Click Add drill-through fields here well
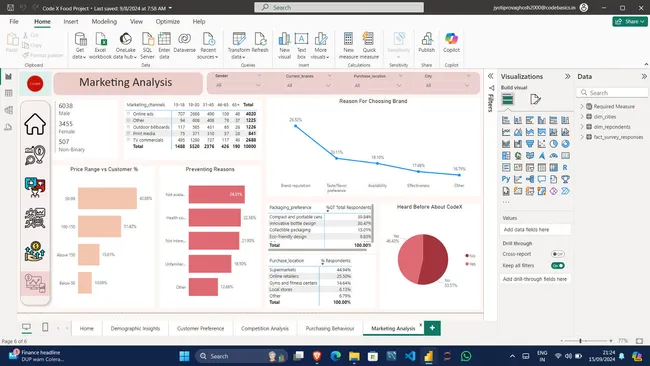This screenshot has height=366, width=650. tap(535, 279)
